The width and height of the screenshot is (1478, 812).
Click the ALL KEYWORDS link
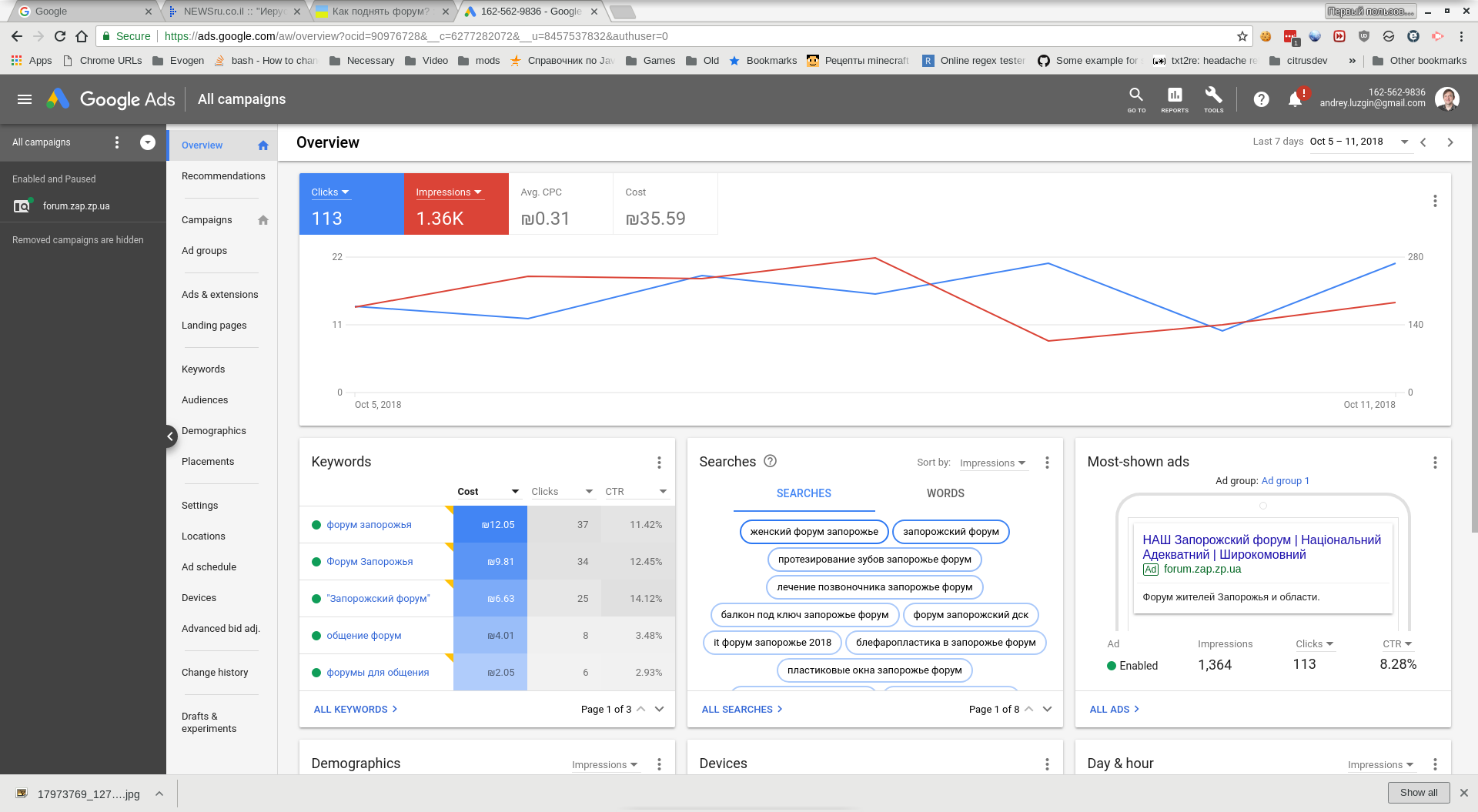click(x=355, y=710)
